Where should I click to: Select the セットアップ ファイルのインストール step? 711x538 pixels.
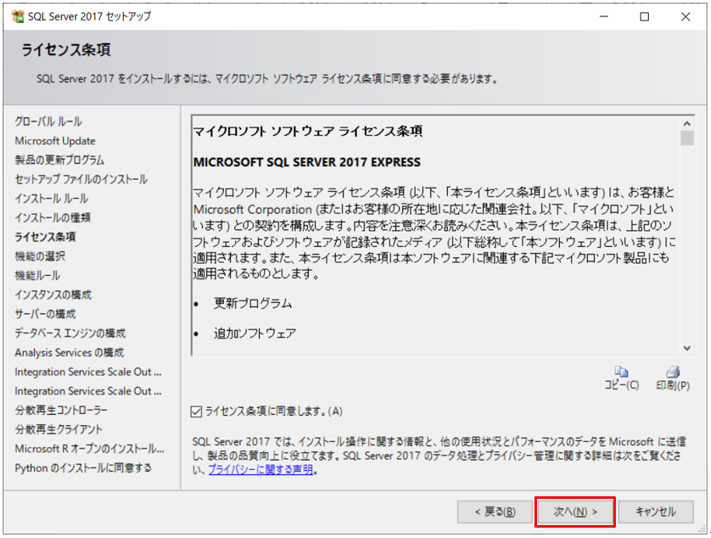point(81,179)
